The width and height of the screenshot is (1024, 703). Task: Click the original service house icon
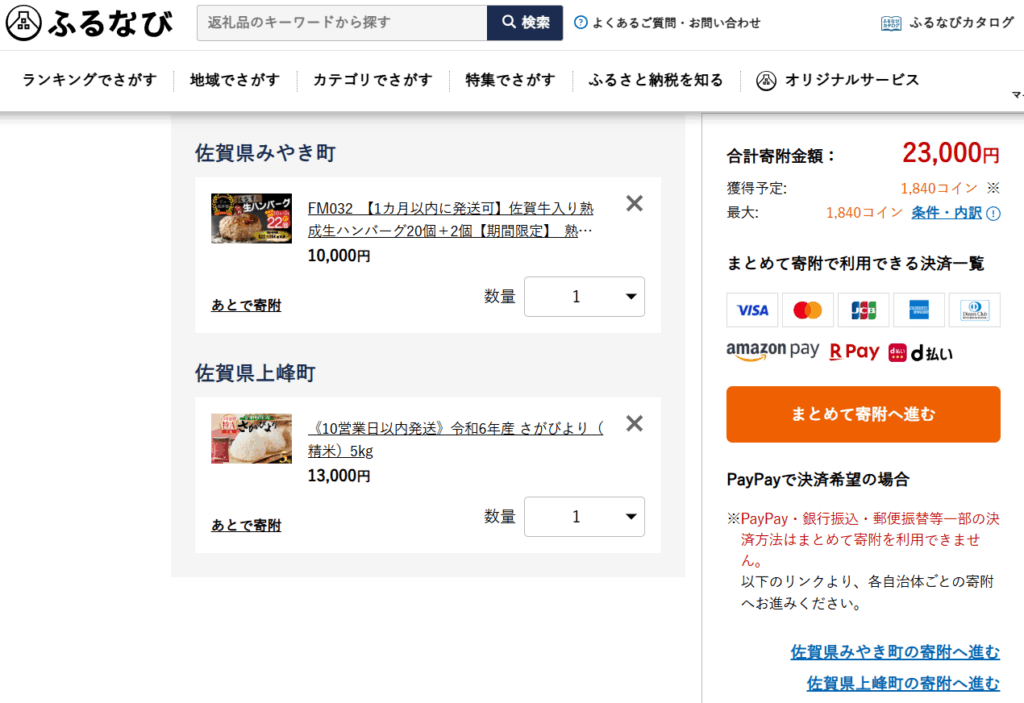pyautogui.click(x=767, y=80)
